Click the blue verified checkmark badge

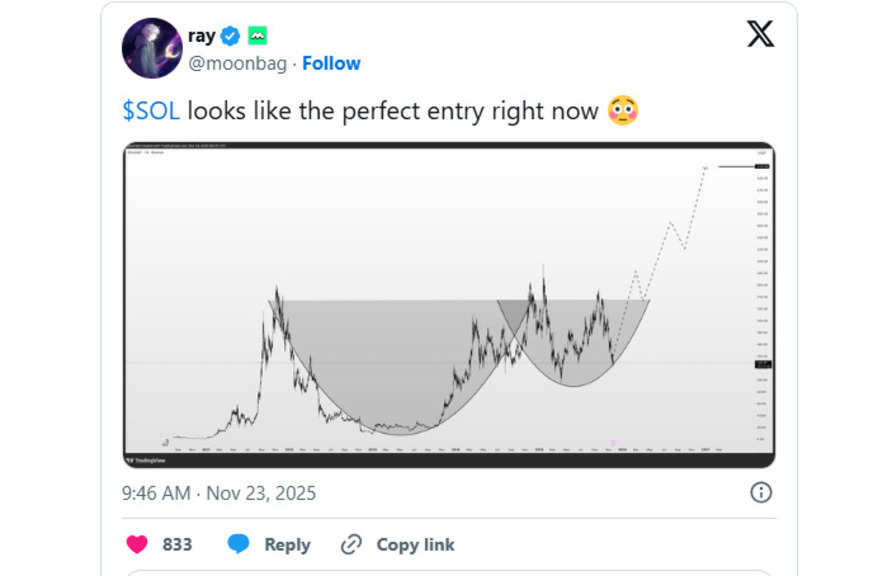[x=230, y=36]
